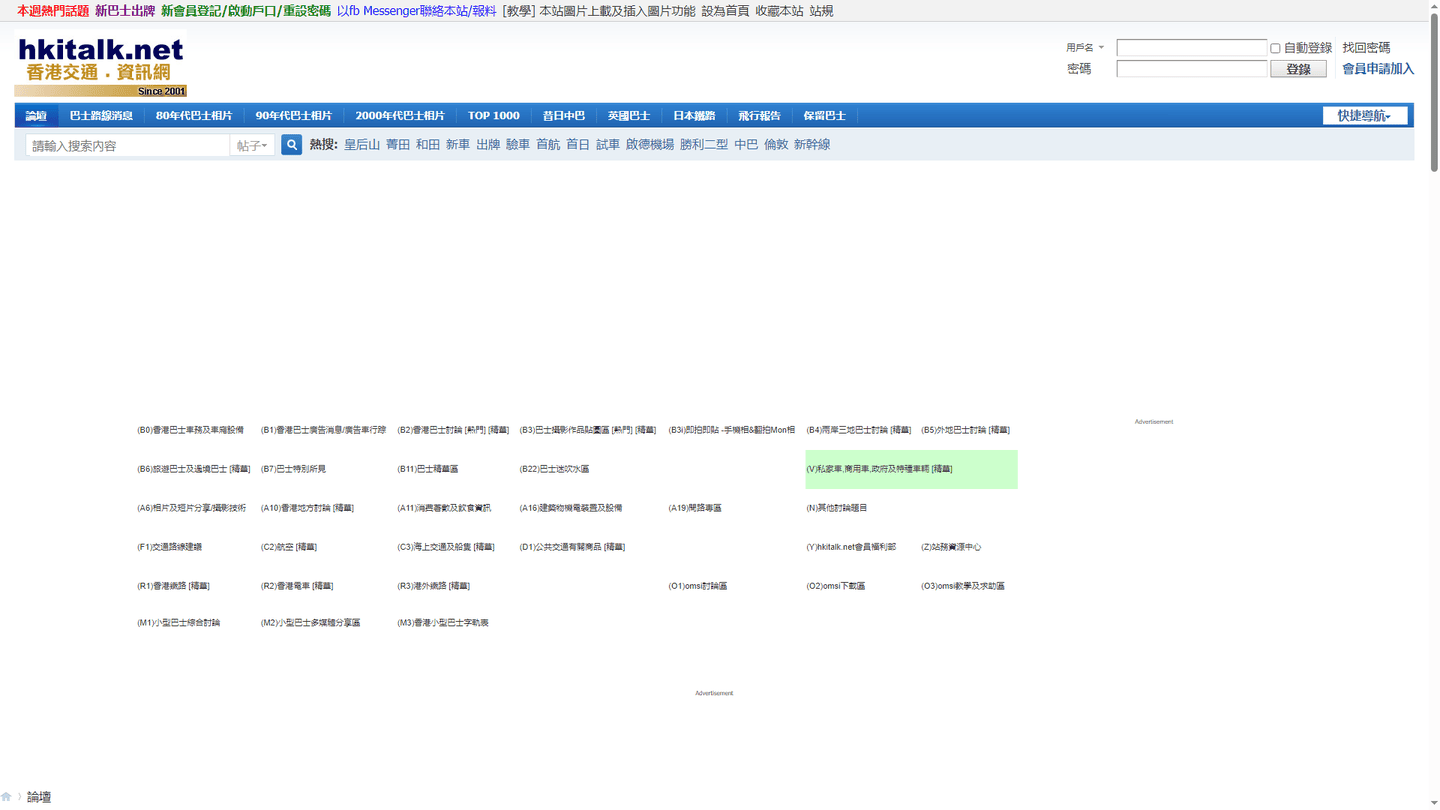Click the 找回密碼 link
Screen dimensions: 1440x810
tap(1366, 48)
